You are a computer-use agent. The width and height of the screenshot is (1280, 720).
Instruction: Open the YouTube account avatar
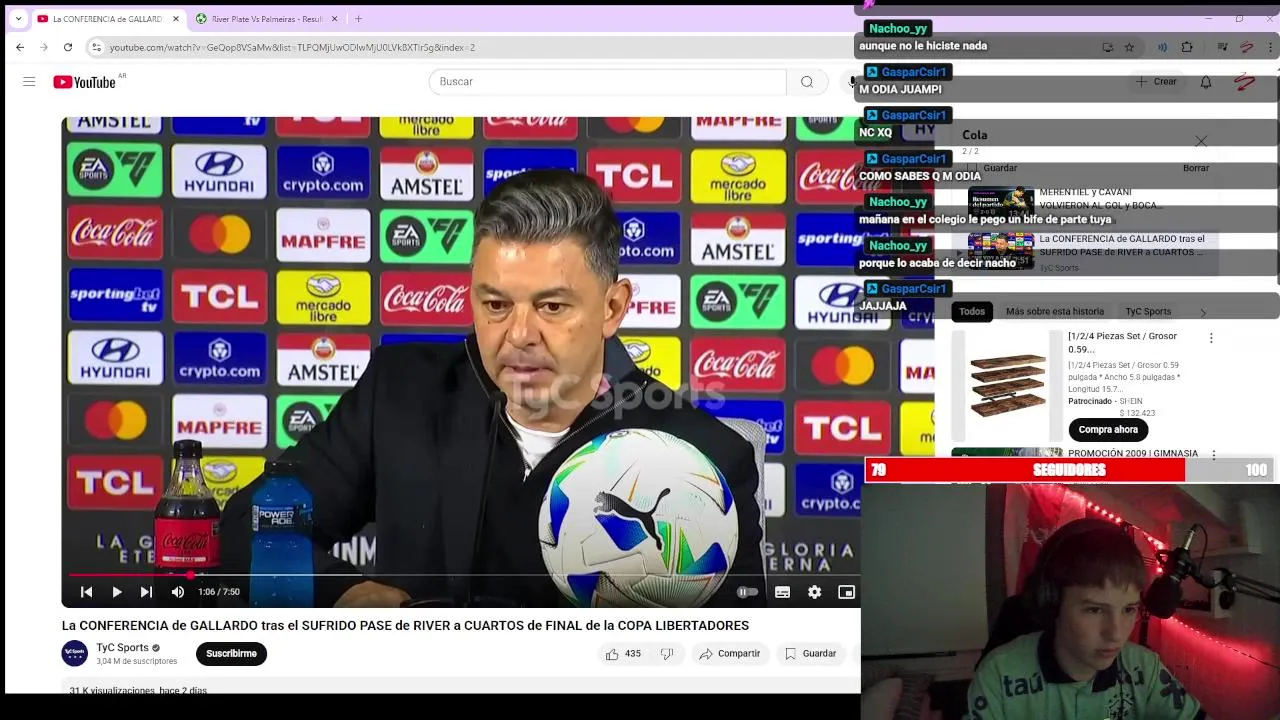(1245, 82)
